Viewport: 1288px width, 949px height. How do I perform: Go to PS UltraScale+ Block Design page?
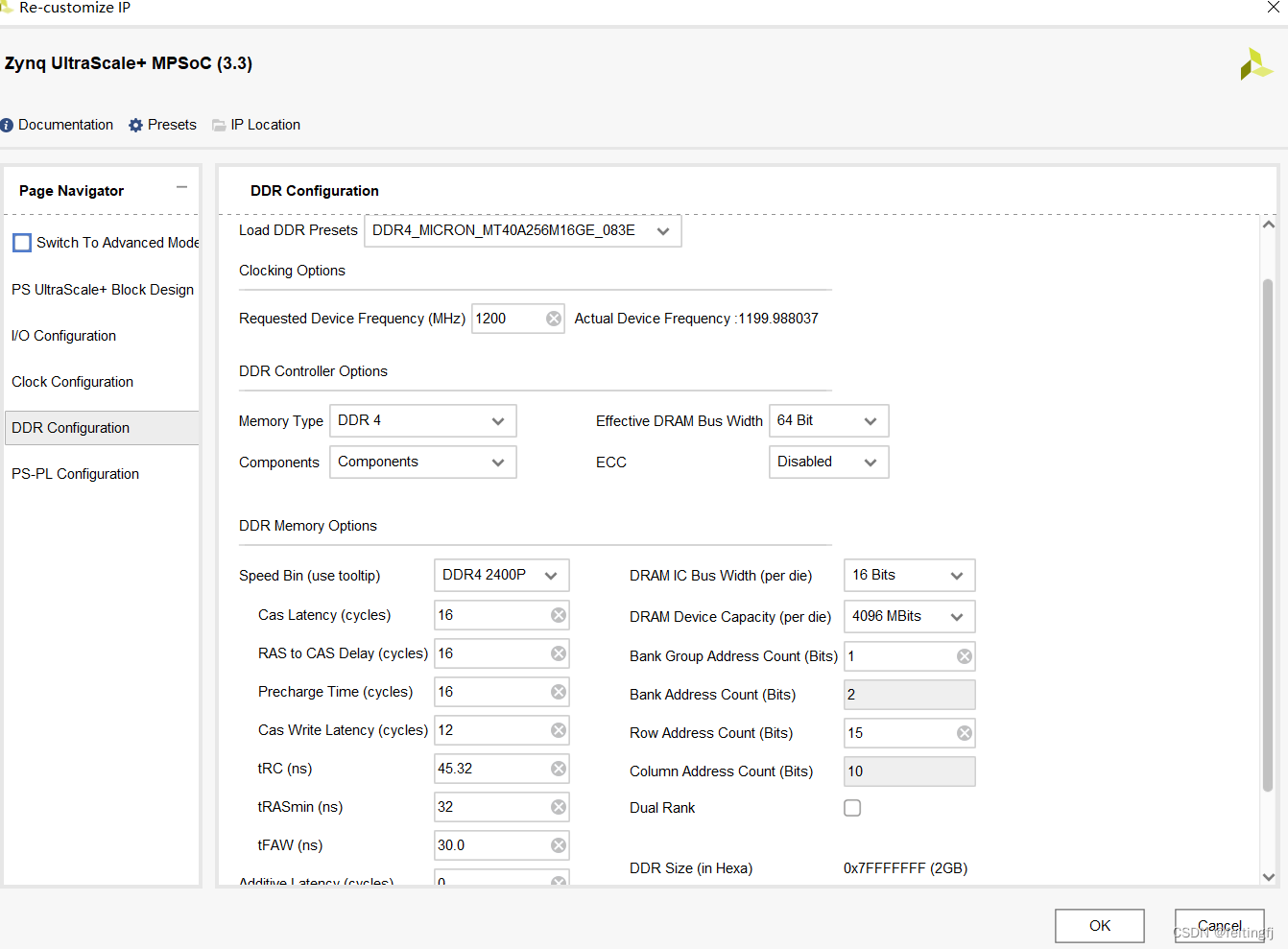[103, 290]
